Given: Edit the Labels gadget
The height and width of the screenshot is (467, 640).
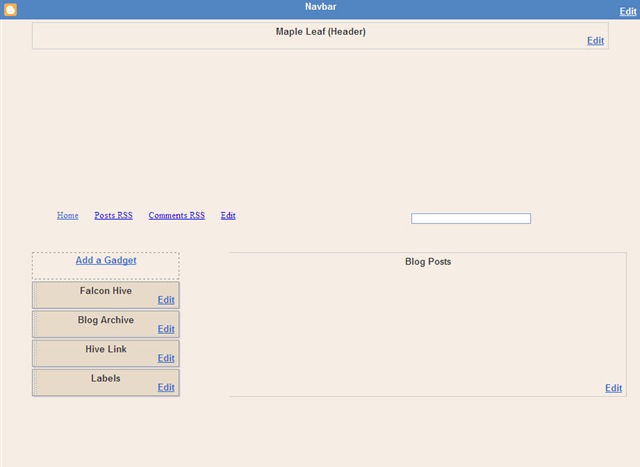Looking at the screenshot, I should click(166, 387).
